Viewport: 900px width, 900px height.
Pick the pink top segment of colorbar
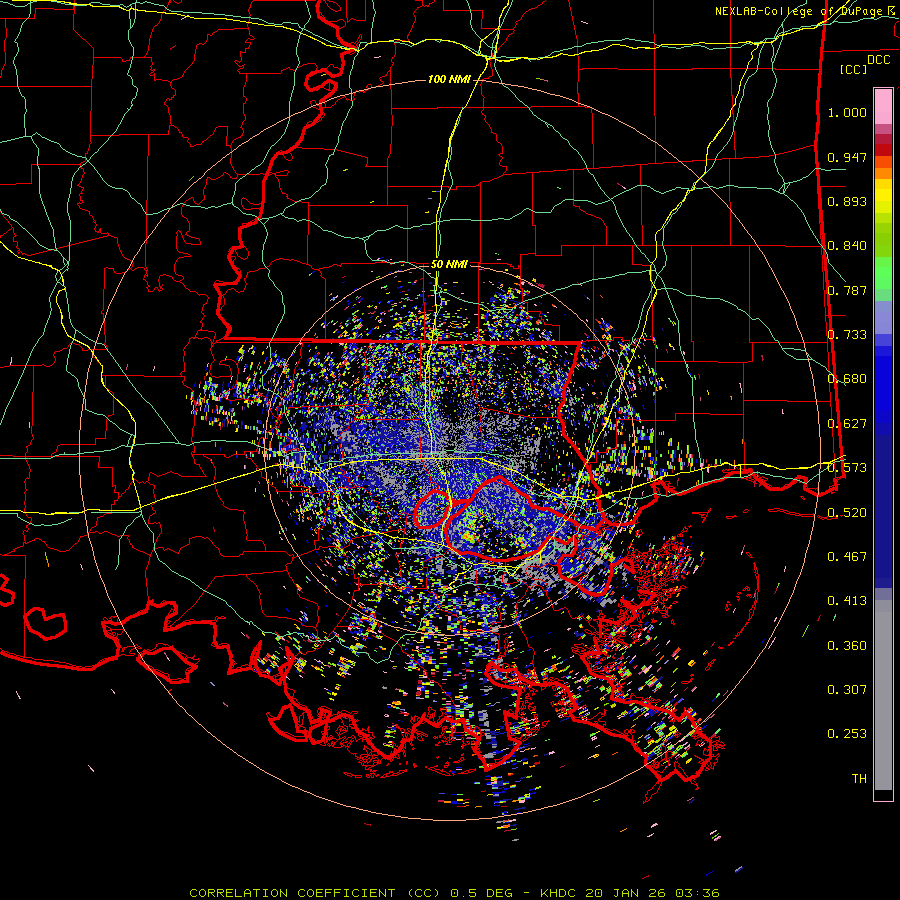click(883, 107)
